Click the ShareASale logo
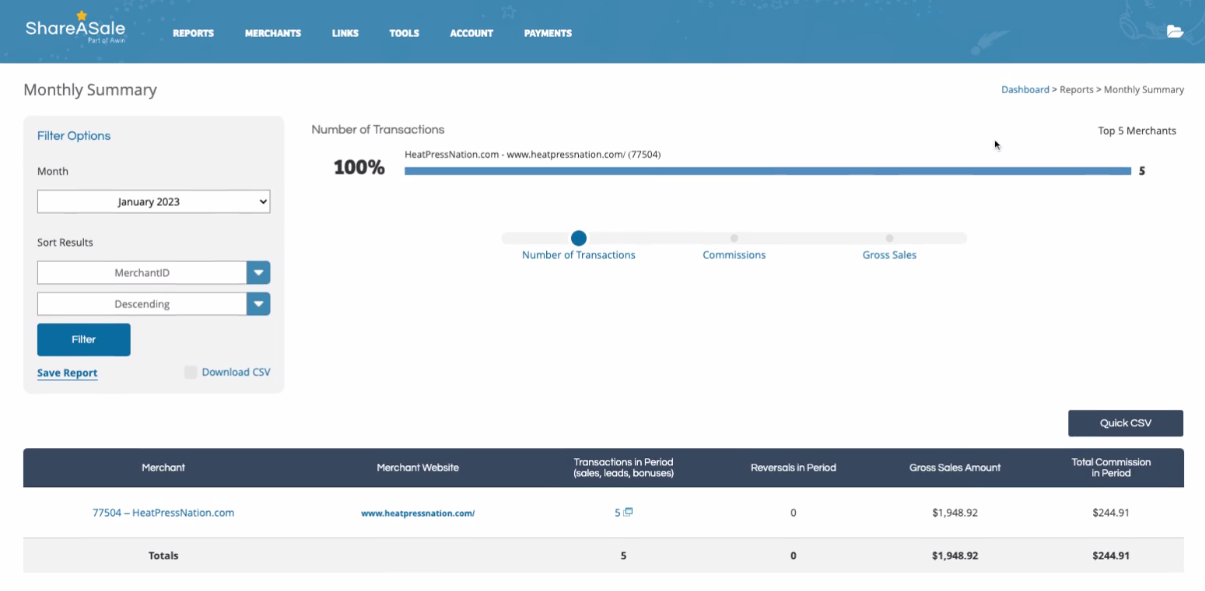 75,27
